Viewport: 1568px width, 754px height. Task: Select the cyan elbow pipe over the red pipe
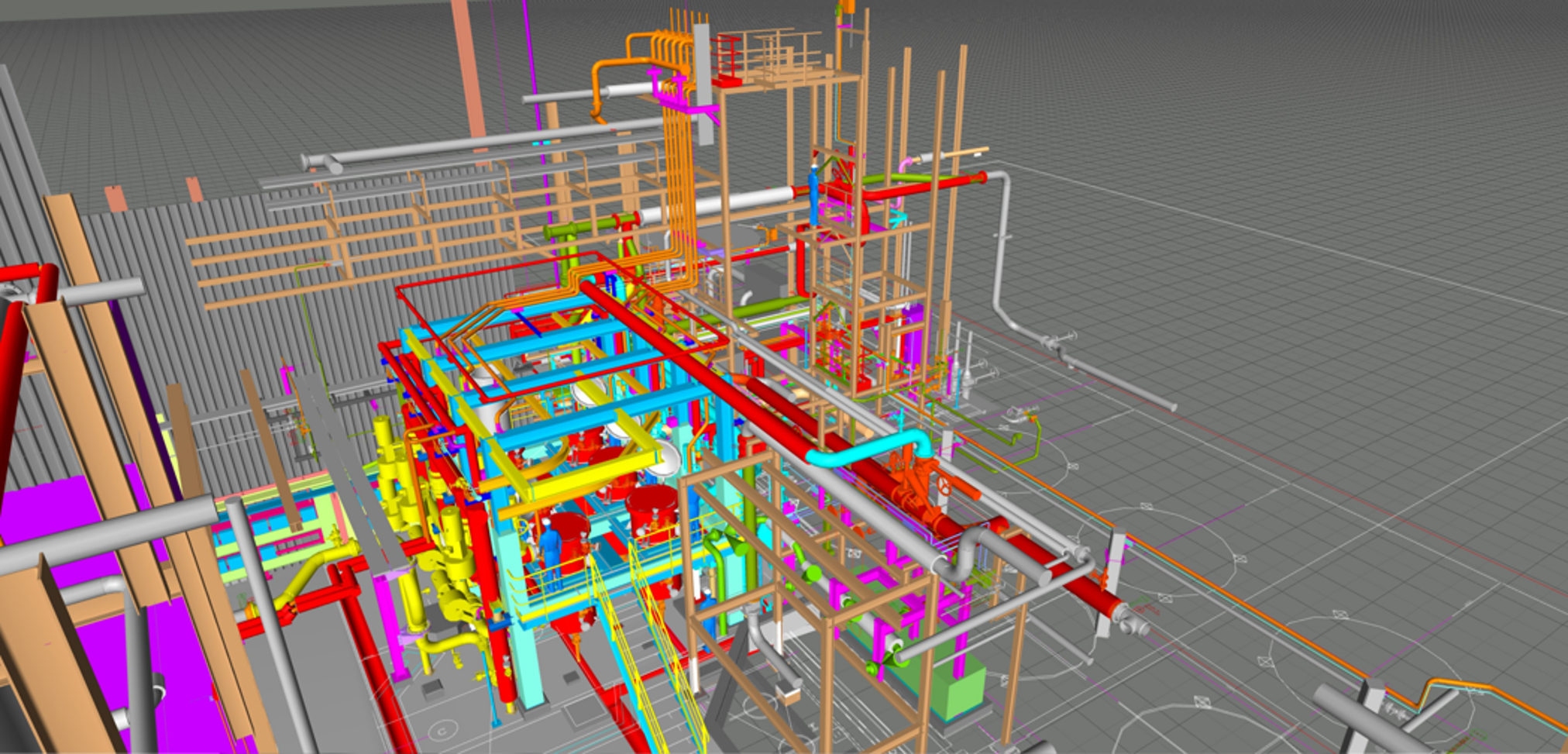click(x=868, y=449)
